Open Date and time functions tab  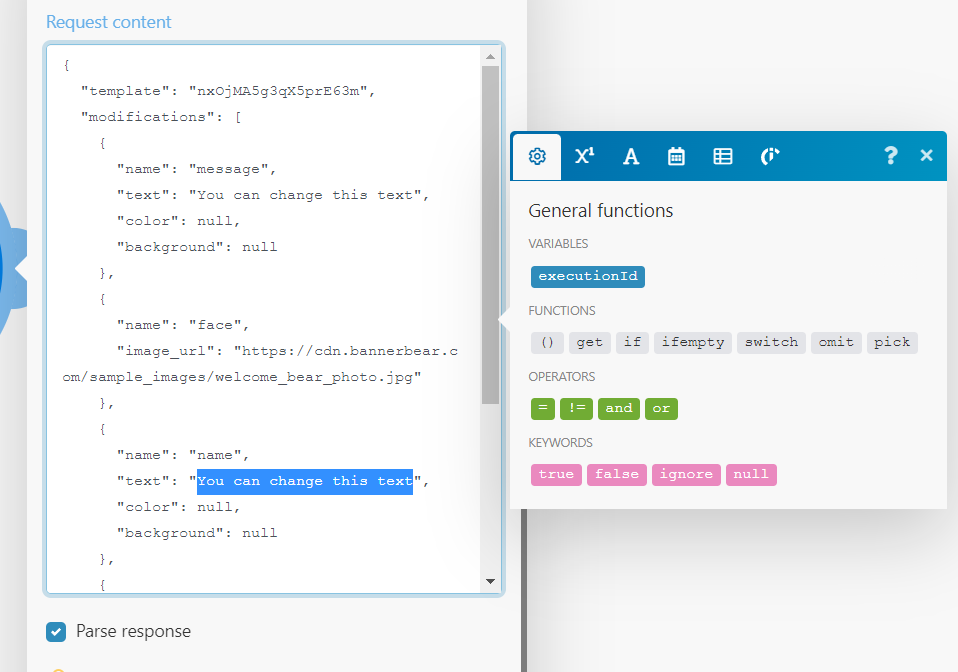(x=676, y=156)
